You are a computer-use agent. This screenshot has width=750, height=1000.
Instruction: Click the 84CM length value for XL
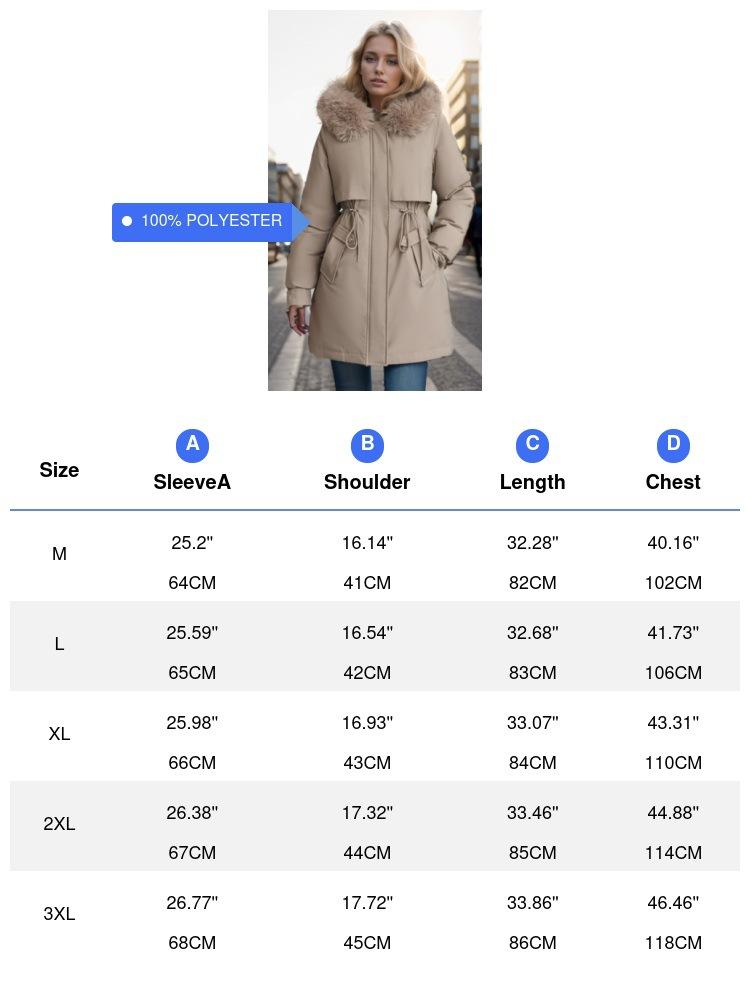[x=532, y=763]
